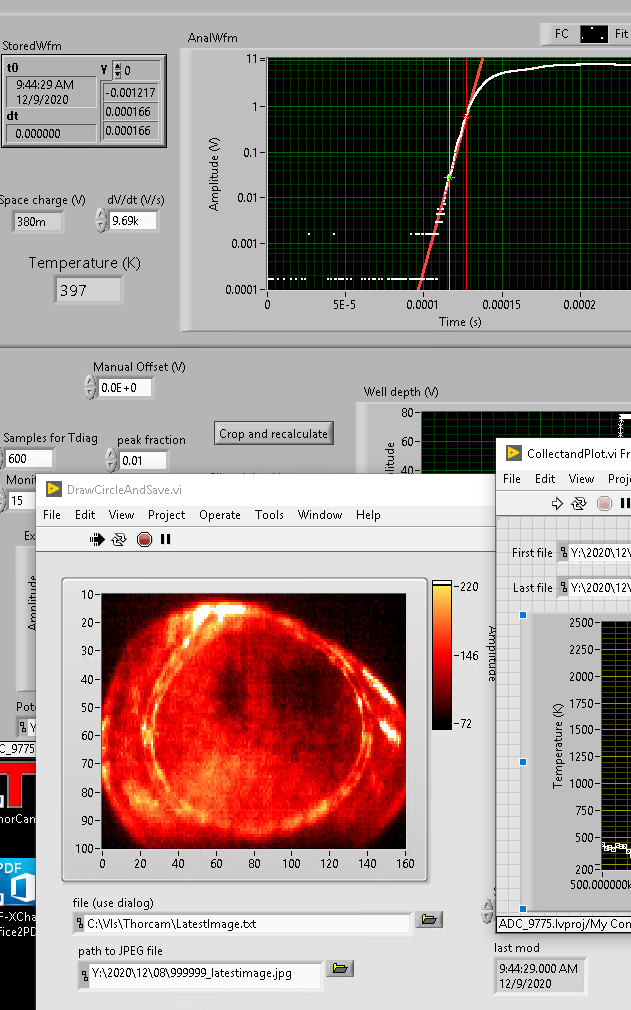Select FC plot legend toggle

tap(594, 34)
